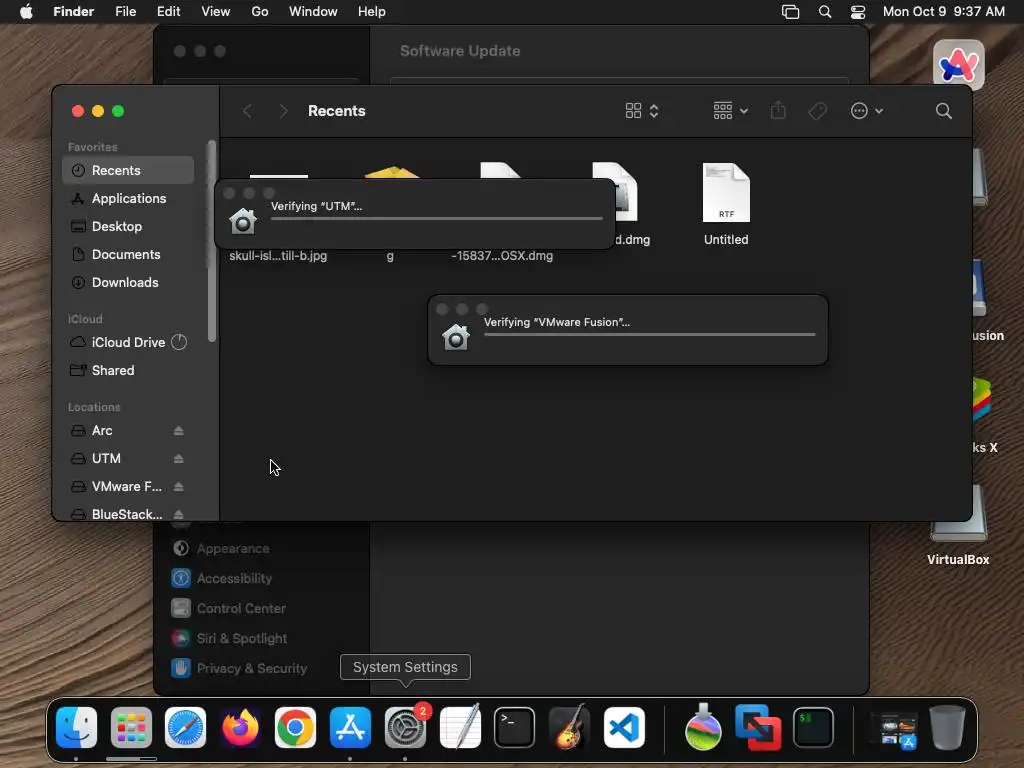1024x768 pixels.
Task: Click the Stage Manager icon in menu bar
Action: [x=790, y=12]
